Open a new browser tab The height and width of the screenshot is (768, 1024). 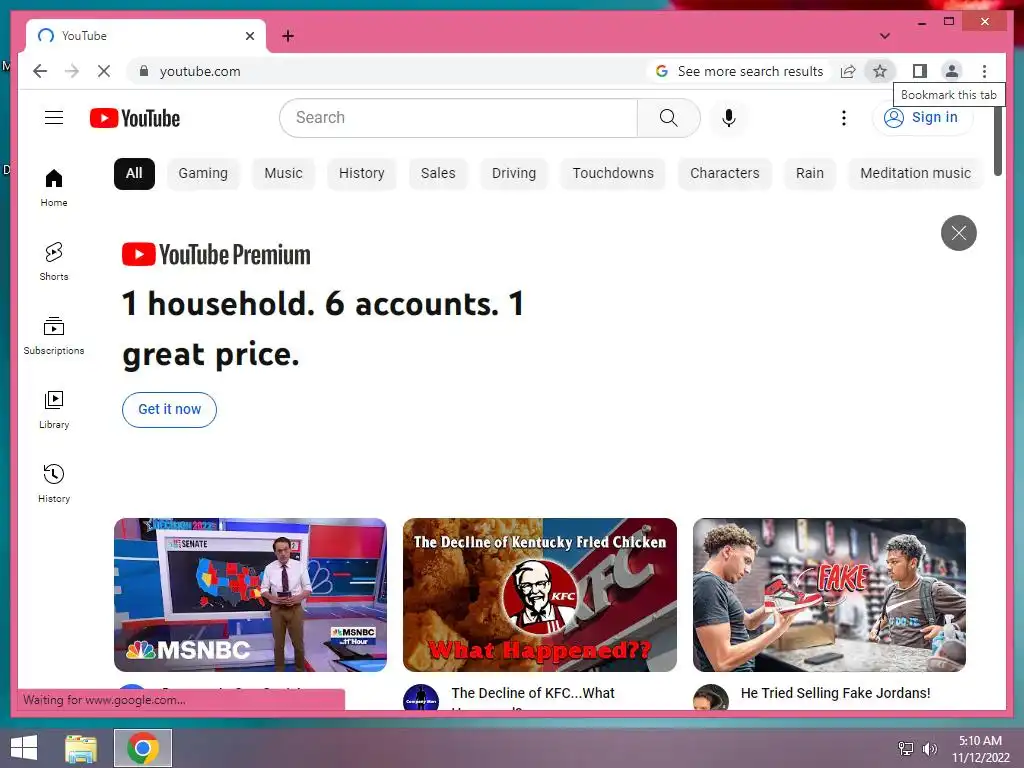(x=288, y=36)
